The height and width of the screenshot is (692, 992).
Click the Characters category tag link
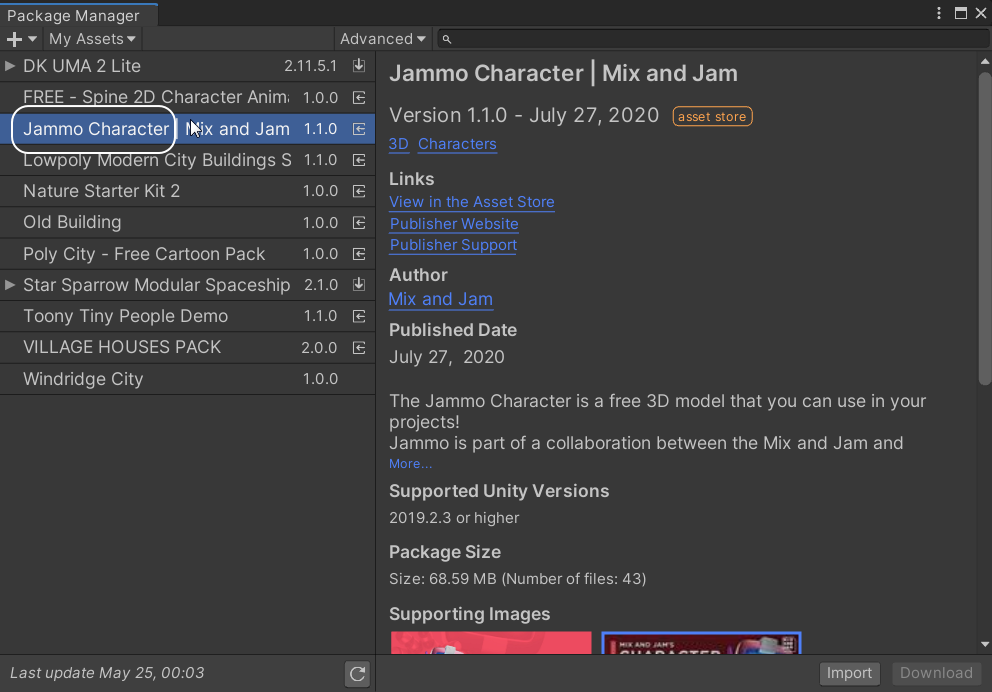click(457, 144)
